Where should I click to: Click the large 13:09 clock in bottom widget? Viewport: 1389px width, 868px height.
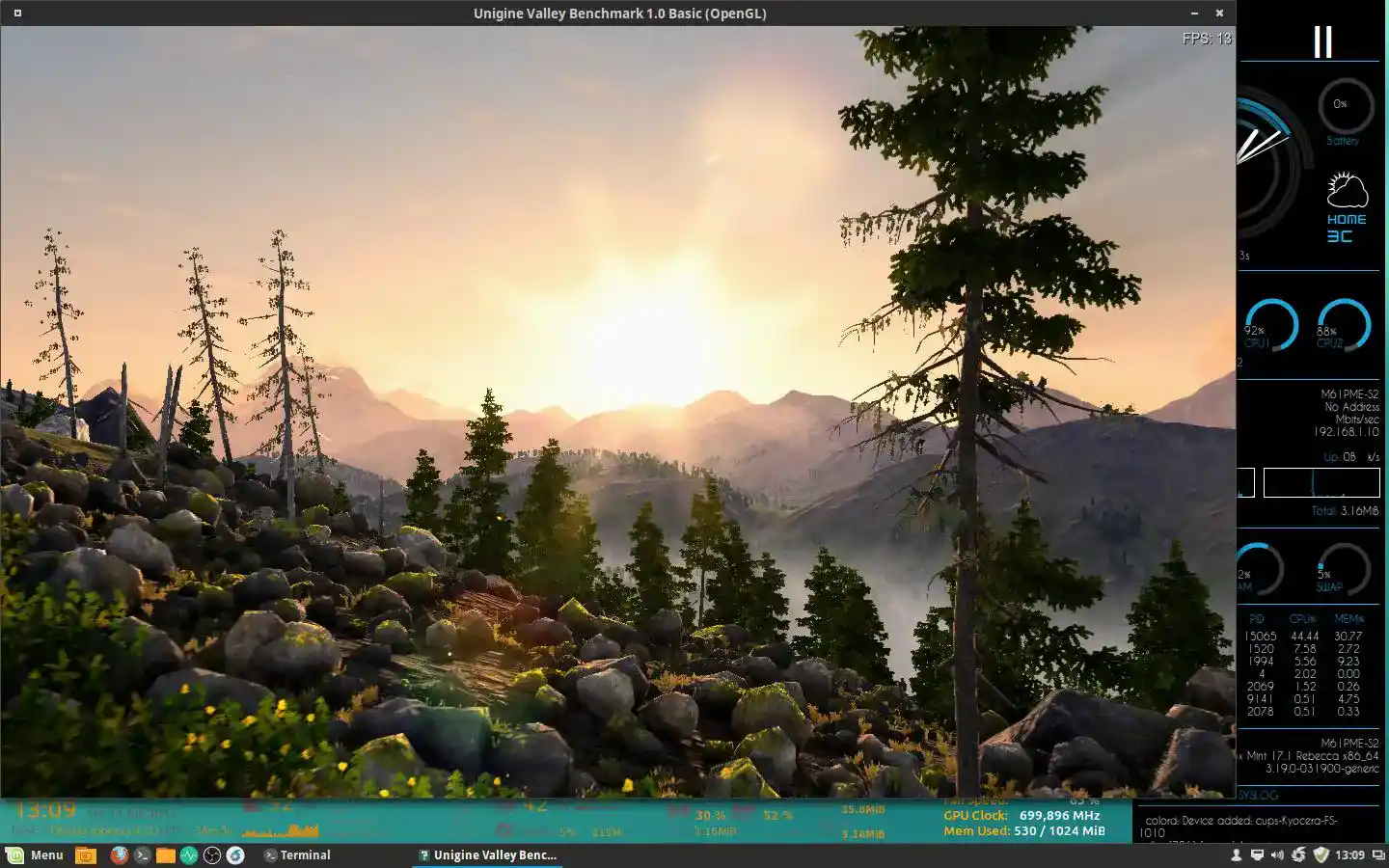pos(44,809)
